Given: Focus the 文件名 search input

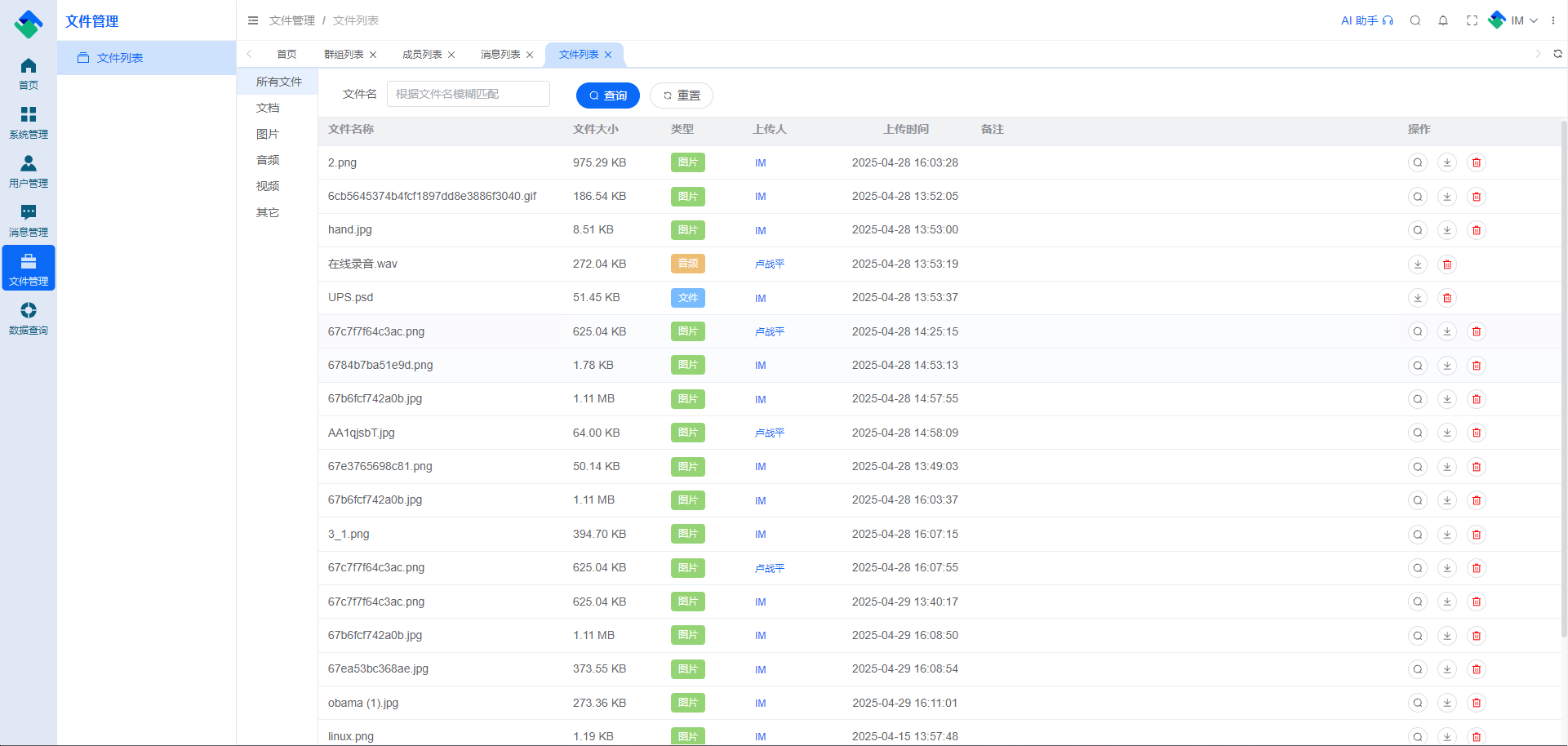Looking at the screenshot, I should pyautogui.click(x=469, y=94).
